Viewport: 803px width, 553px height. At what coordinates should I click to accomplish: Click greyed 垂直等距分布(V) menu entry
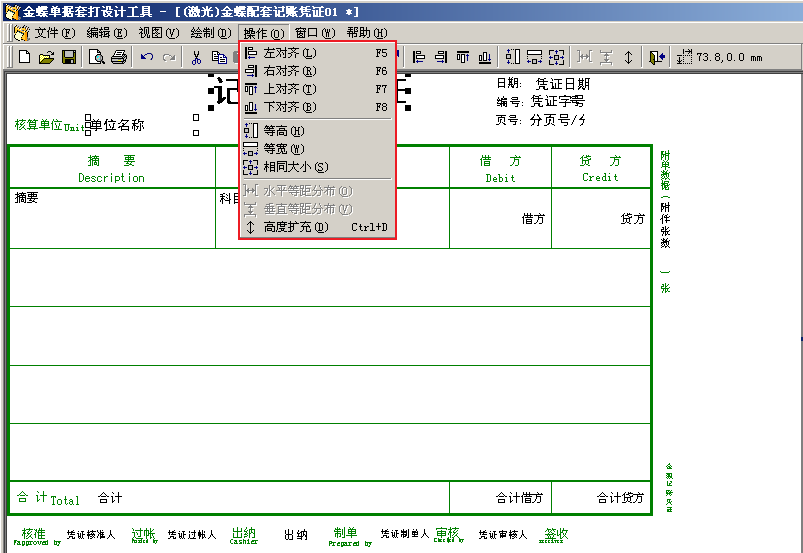click(x=317, y=209)
